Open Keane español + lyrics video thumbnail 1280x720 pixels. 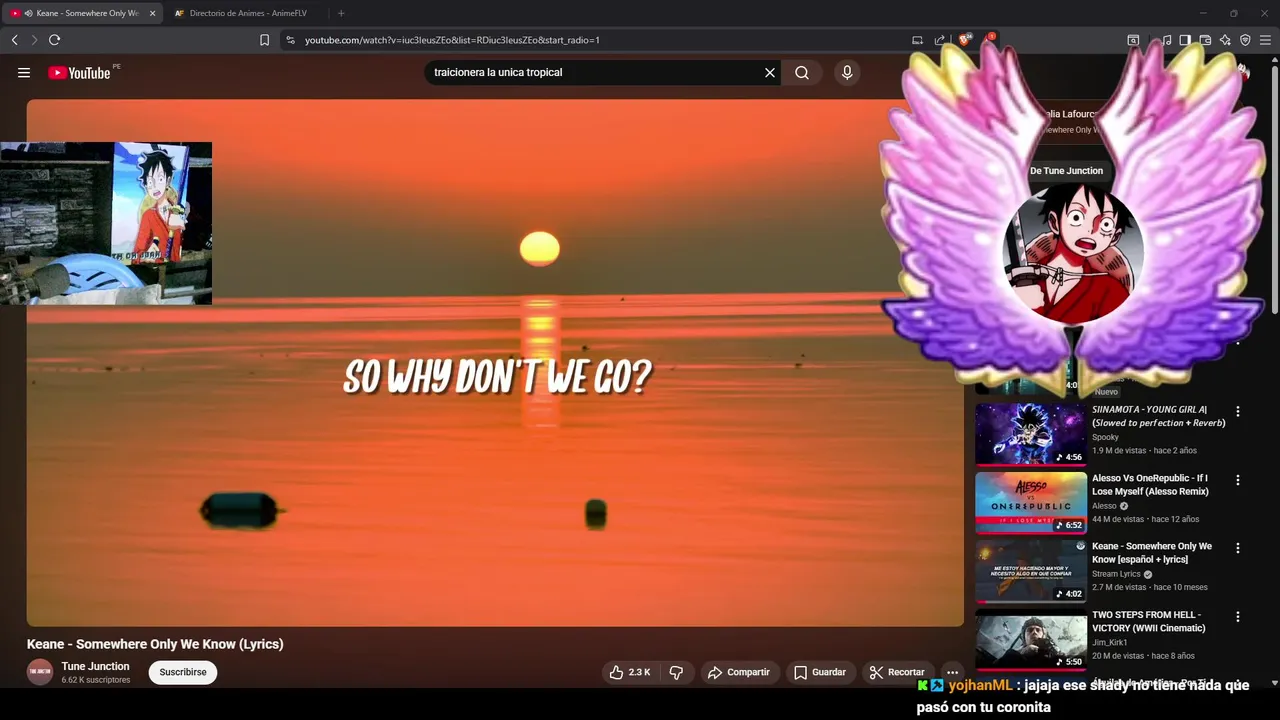[x=1030, y=571]
